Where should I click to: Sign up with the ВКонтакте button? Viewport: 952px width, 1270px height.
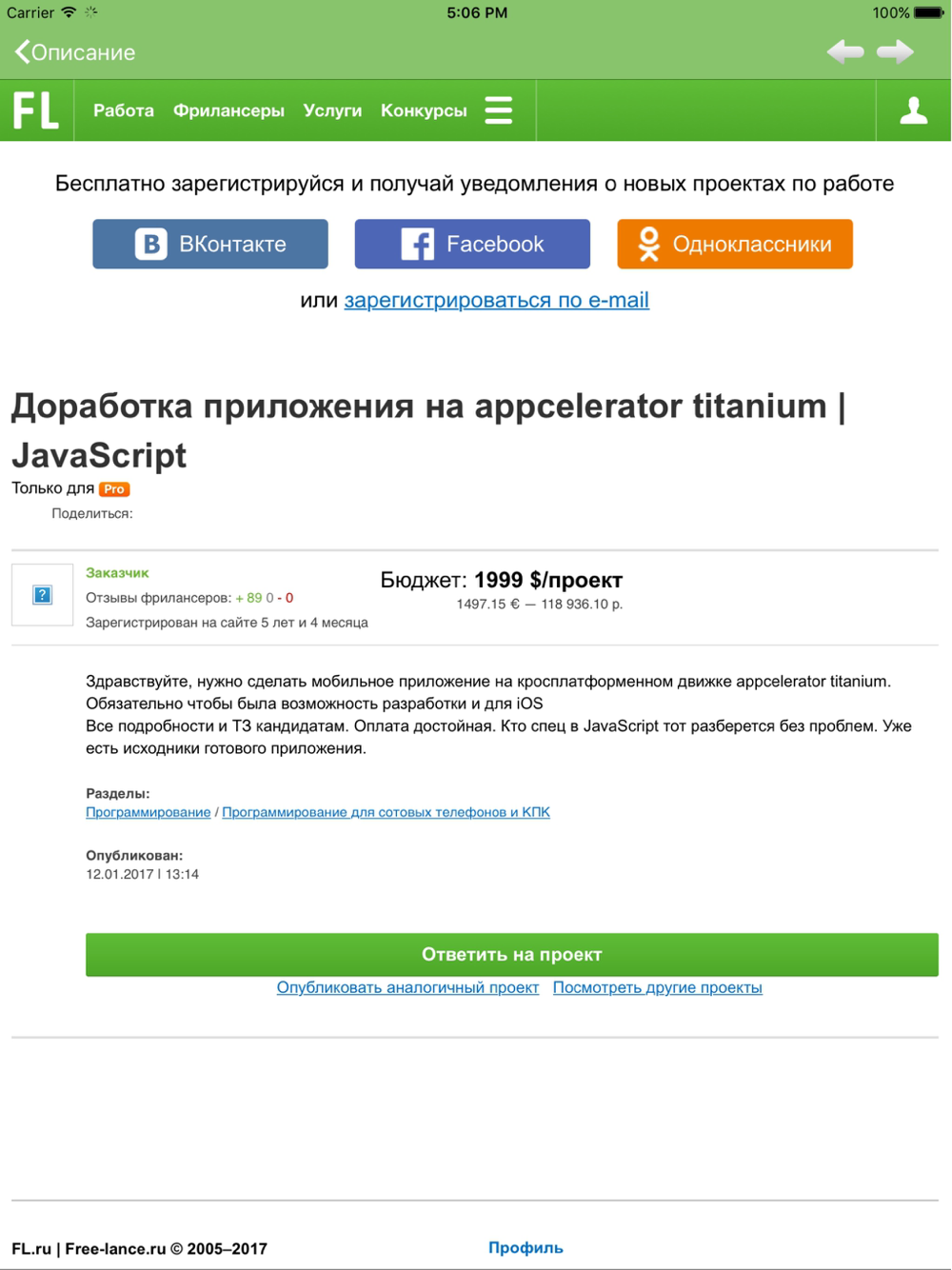210,244
